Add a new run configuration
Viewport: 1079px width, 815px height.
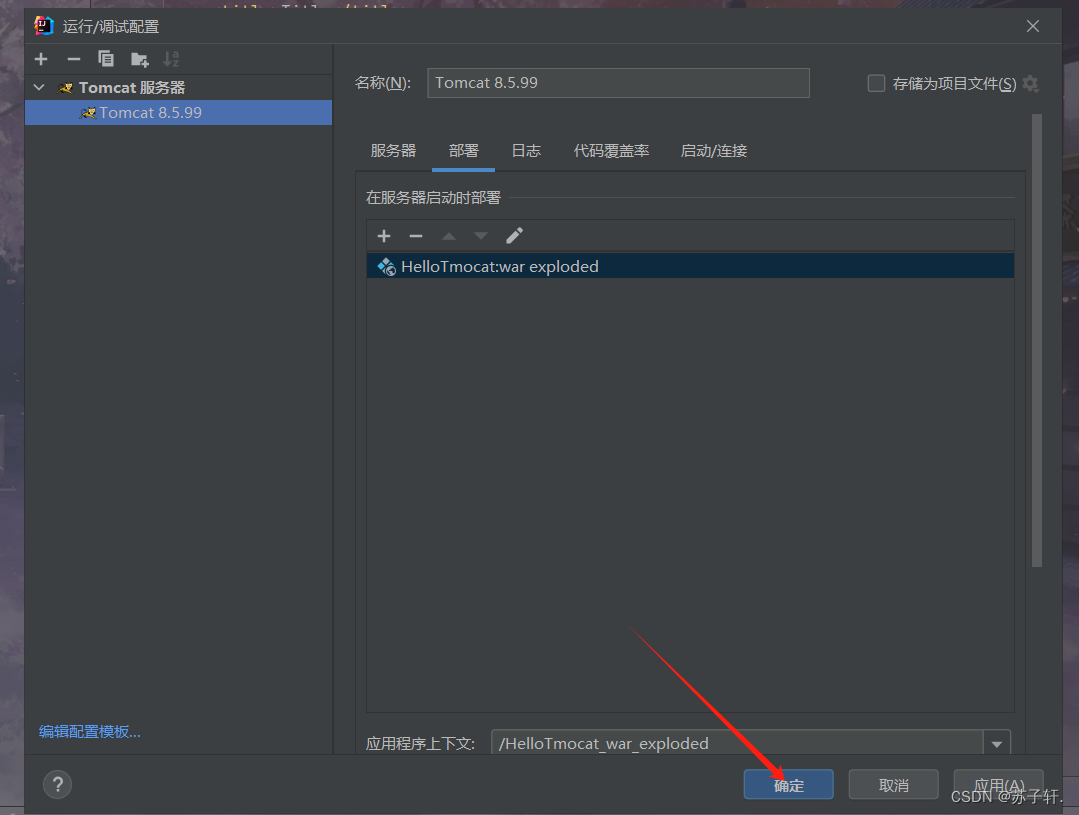point(41,59)
